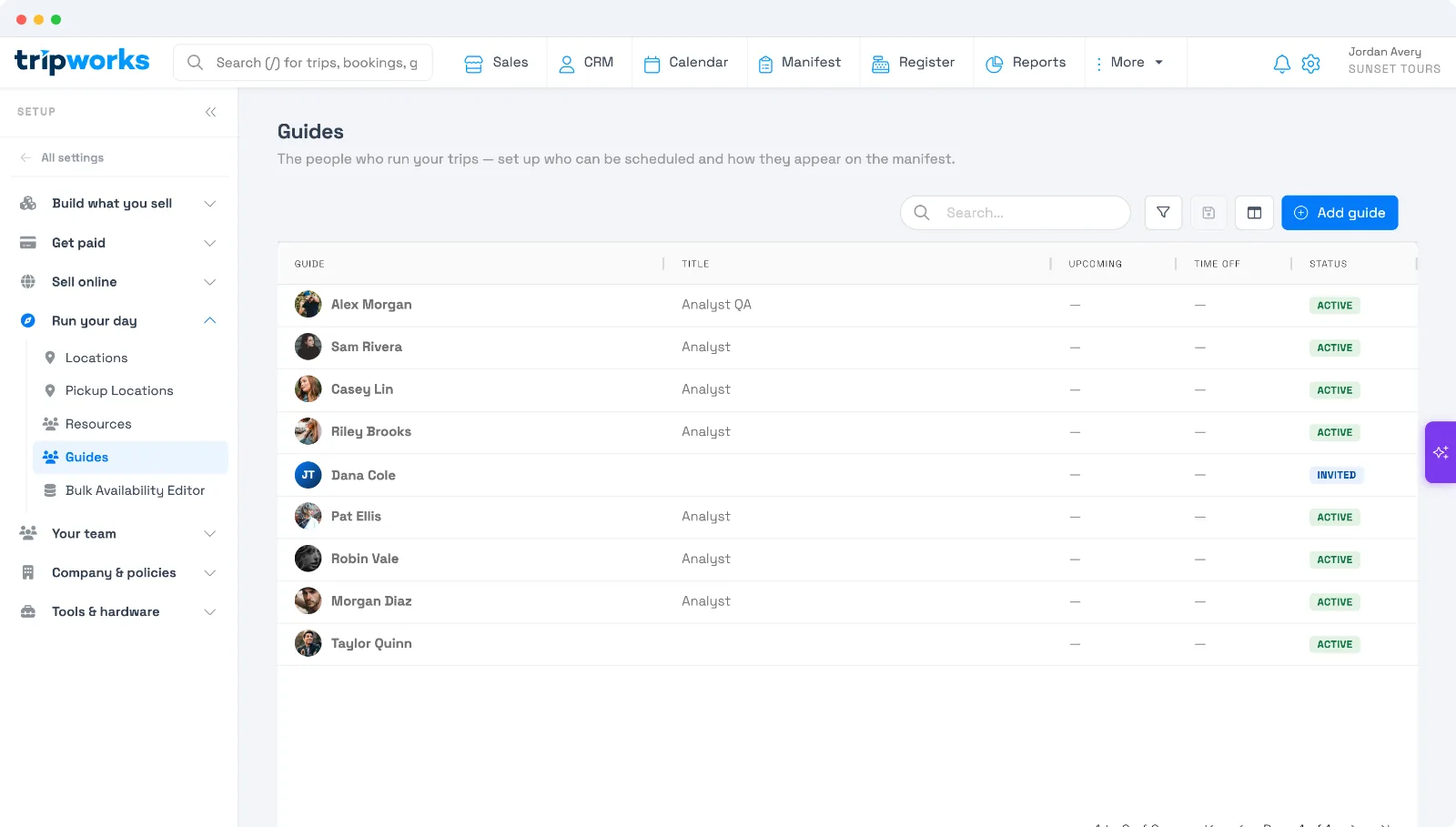Open the More dropdown menu
This screenshot has height=827, width=1456.
[1129, 63]
